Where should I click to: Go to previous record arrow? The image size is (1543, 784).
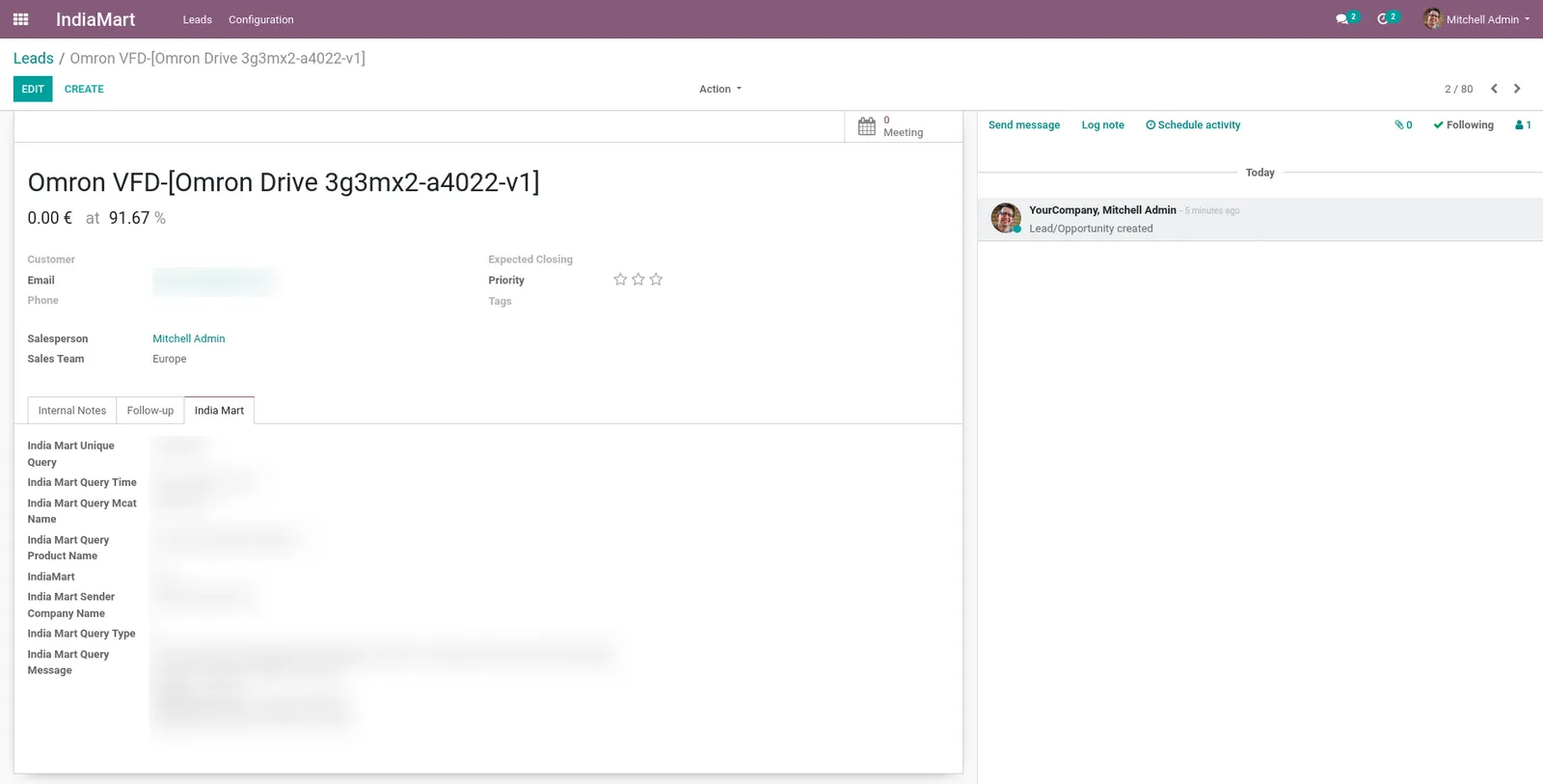(1494, 89)
